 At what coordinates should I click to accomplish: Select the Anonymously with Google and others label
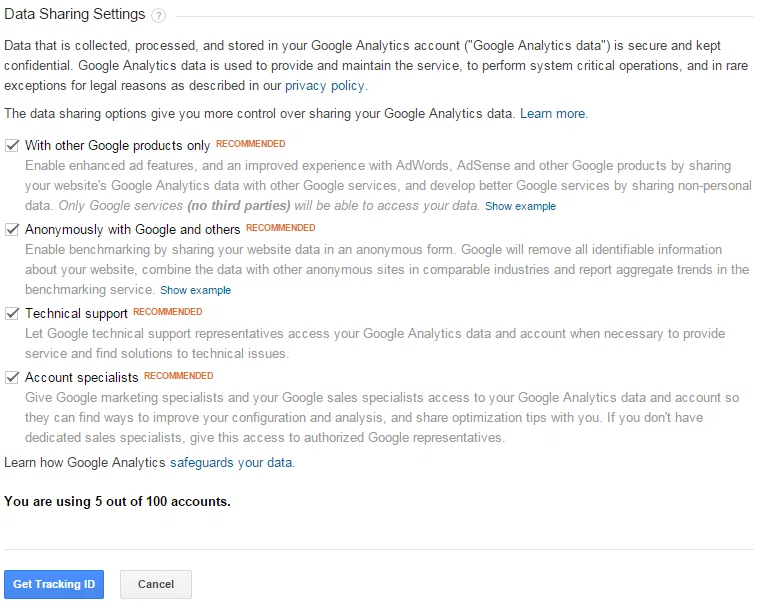click(132, 230)
